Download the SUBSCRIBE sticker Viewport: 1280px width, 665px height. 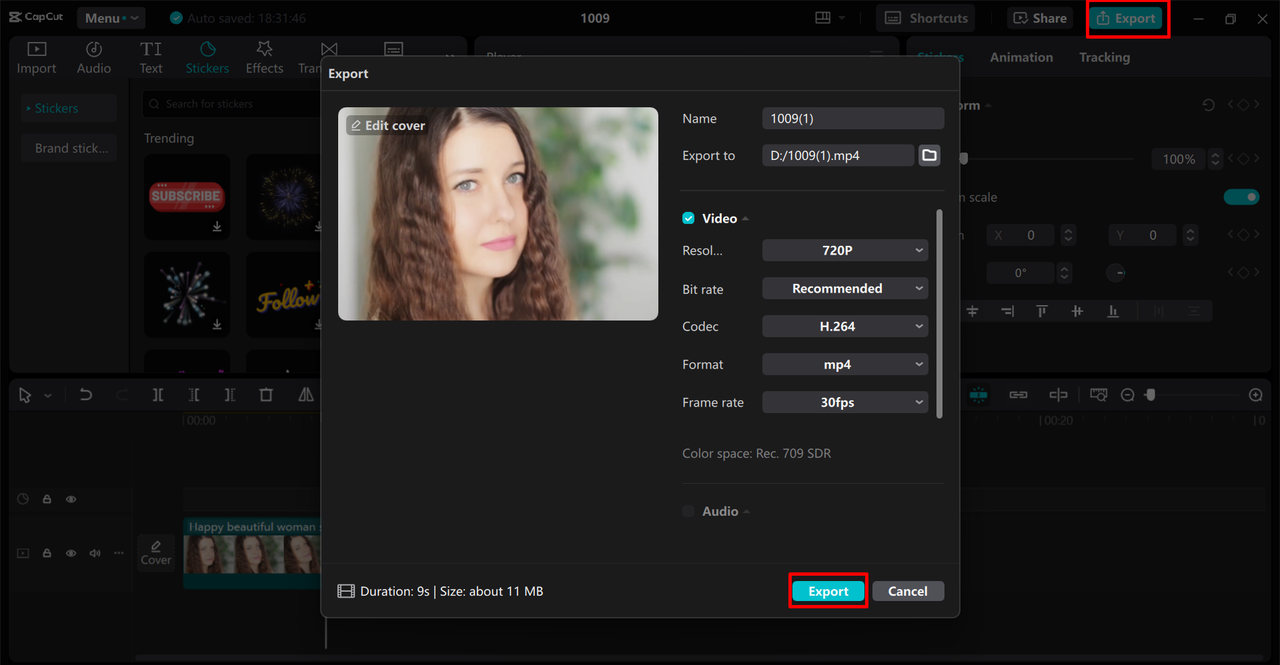(217, 227)
